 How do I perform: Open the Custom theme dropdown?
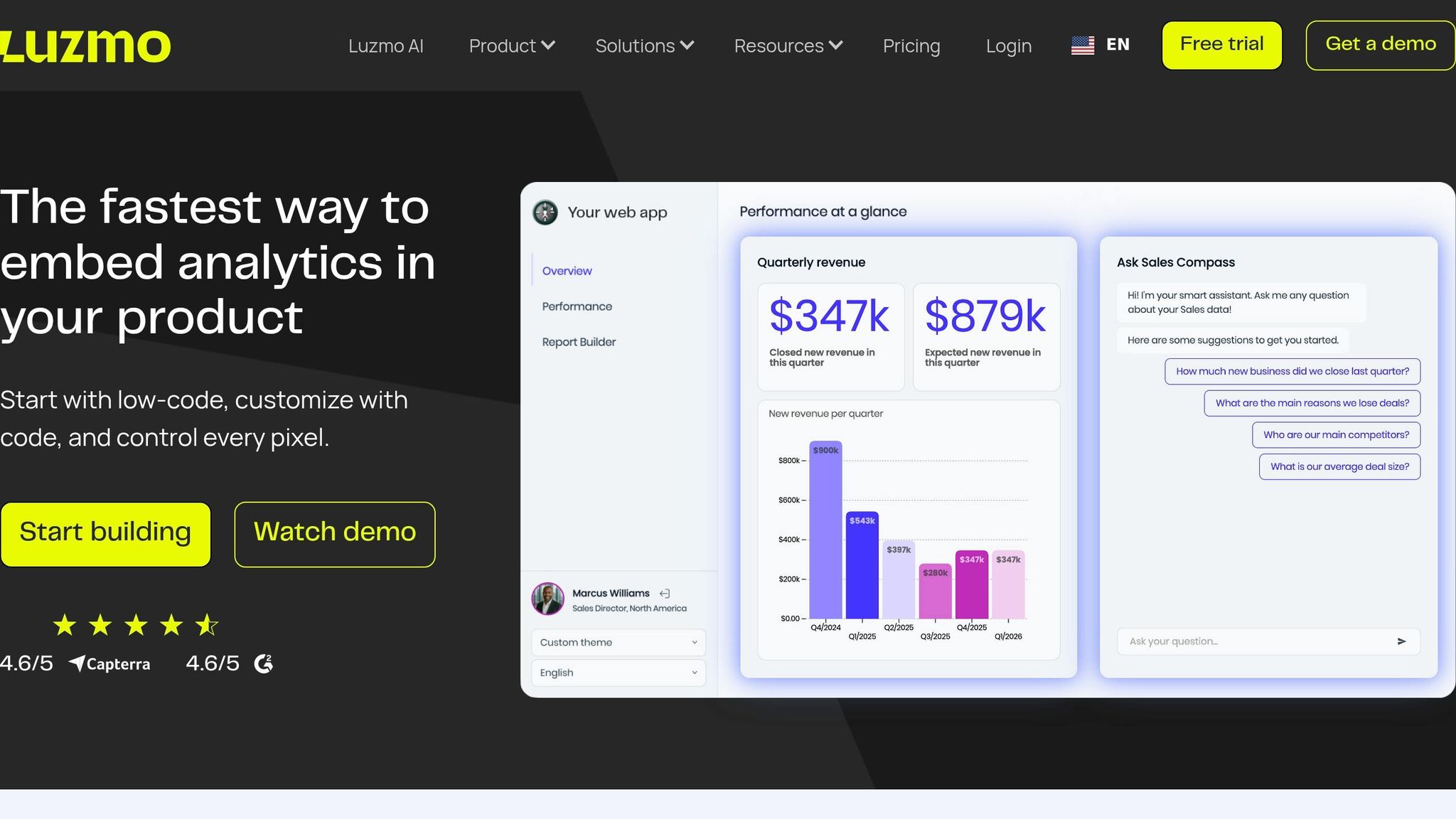click(x=619, y=643)
